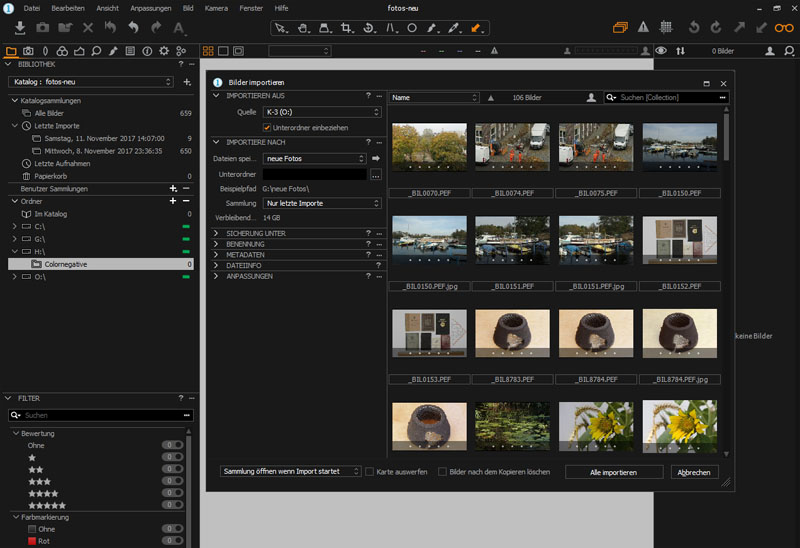Select the pointer cursor tool

(x=280, y=28)
